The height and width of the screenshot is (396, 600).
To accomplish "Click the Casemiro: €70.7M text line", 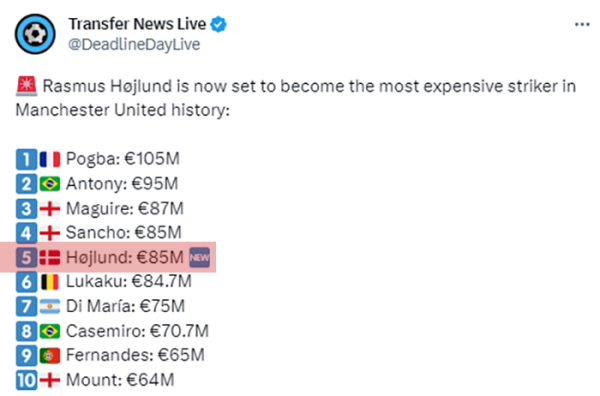I will (x=137, y=331).
